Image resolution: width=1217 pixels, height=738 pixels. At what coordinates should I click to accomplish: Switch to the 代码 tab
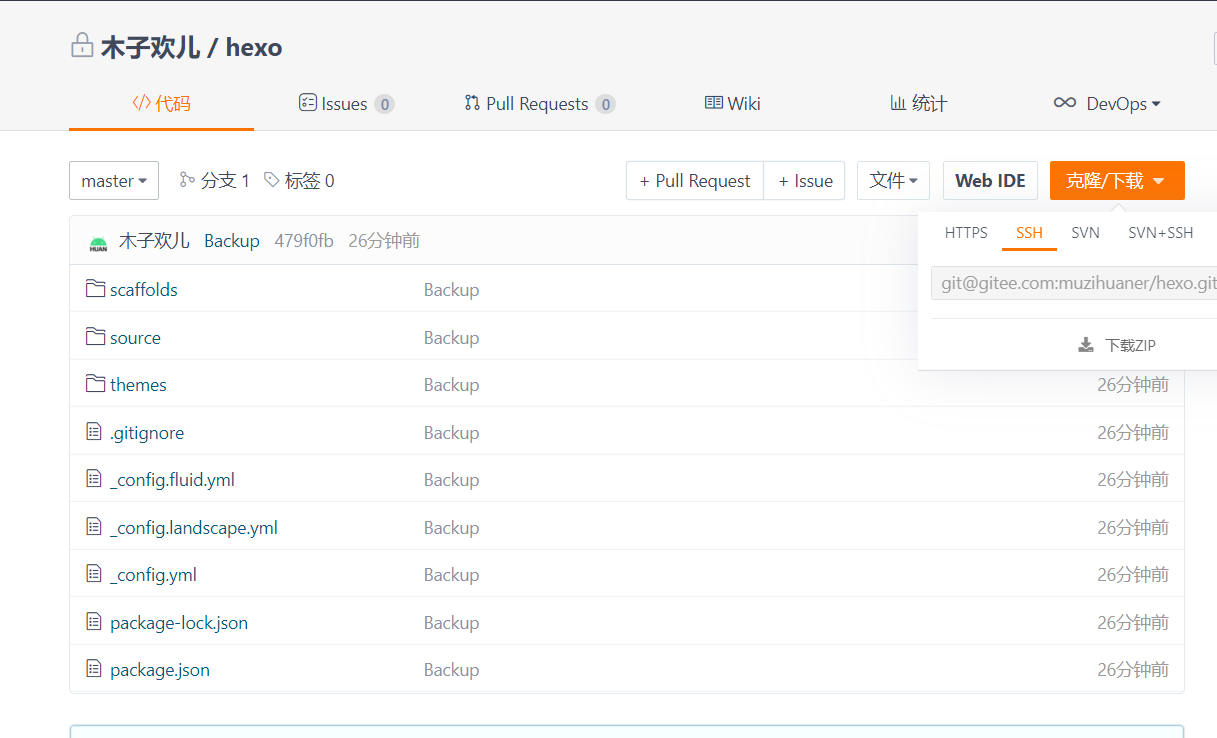(161, 103)
